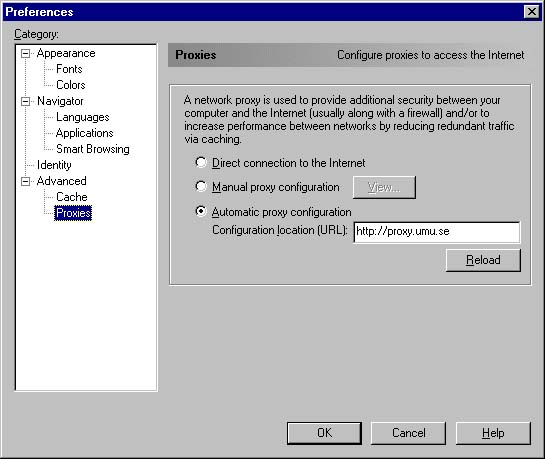Click the View... button
This screenshot has width=545, height=459.
(x=384, y=188)
